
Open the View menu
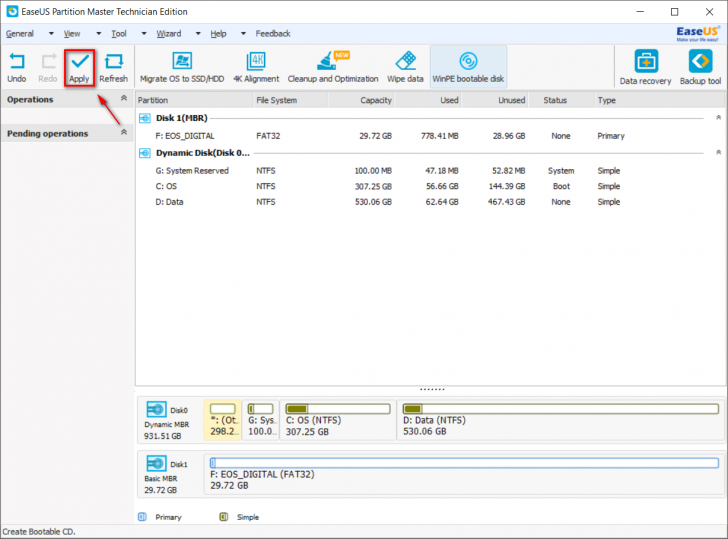click(72, 33)
